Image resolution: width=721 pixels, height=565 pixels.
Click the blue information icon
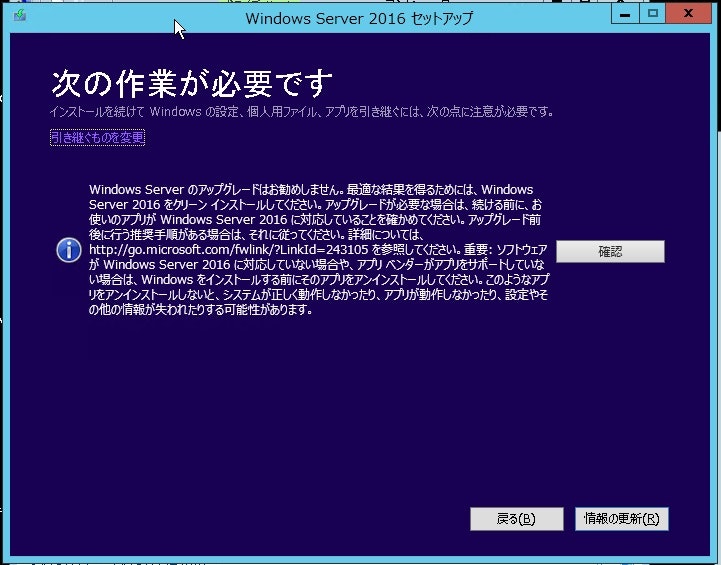click(x=69, y=250)
